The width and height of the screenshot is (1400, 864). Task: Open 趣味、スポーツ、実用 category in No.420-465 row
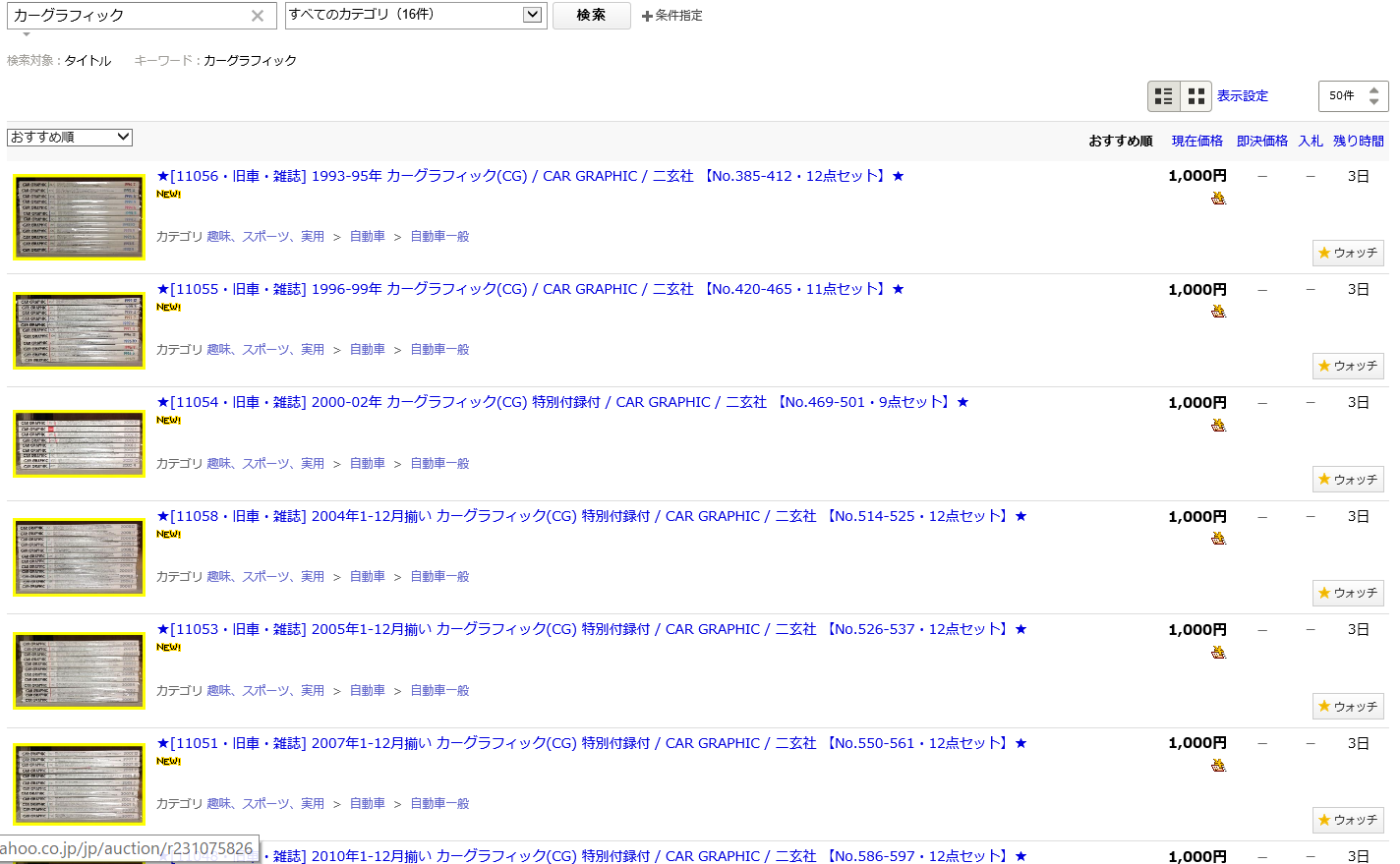pyautogui.click(x=265, y=350)
